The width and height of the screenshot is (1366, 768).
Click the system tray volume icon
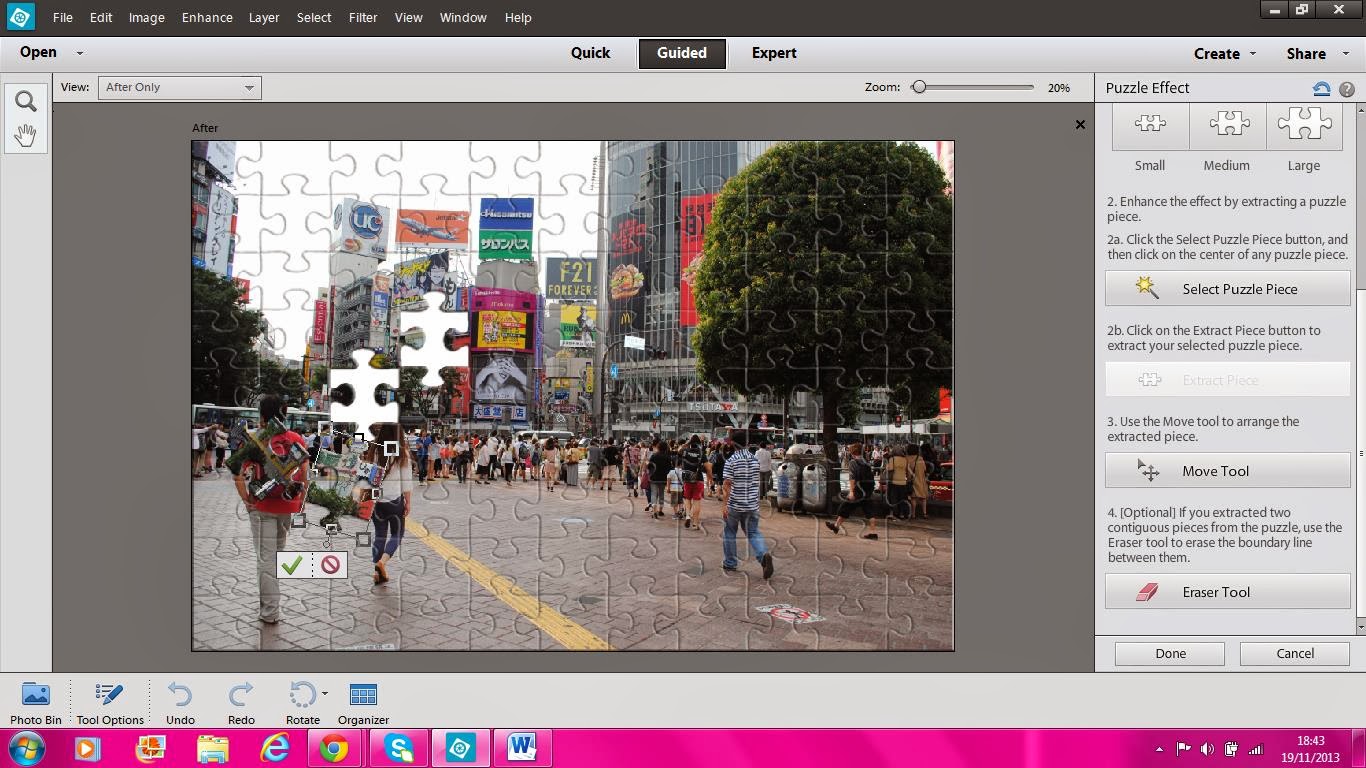[1208, 749]
